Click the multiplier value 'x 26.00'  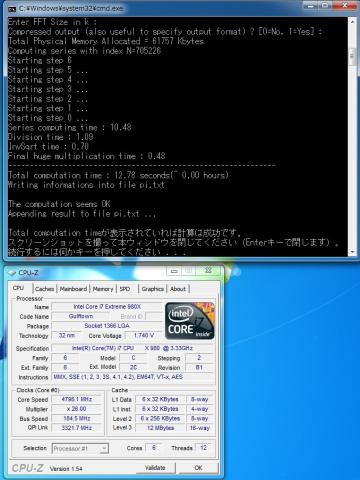[77, 409]
